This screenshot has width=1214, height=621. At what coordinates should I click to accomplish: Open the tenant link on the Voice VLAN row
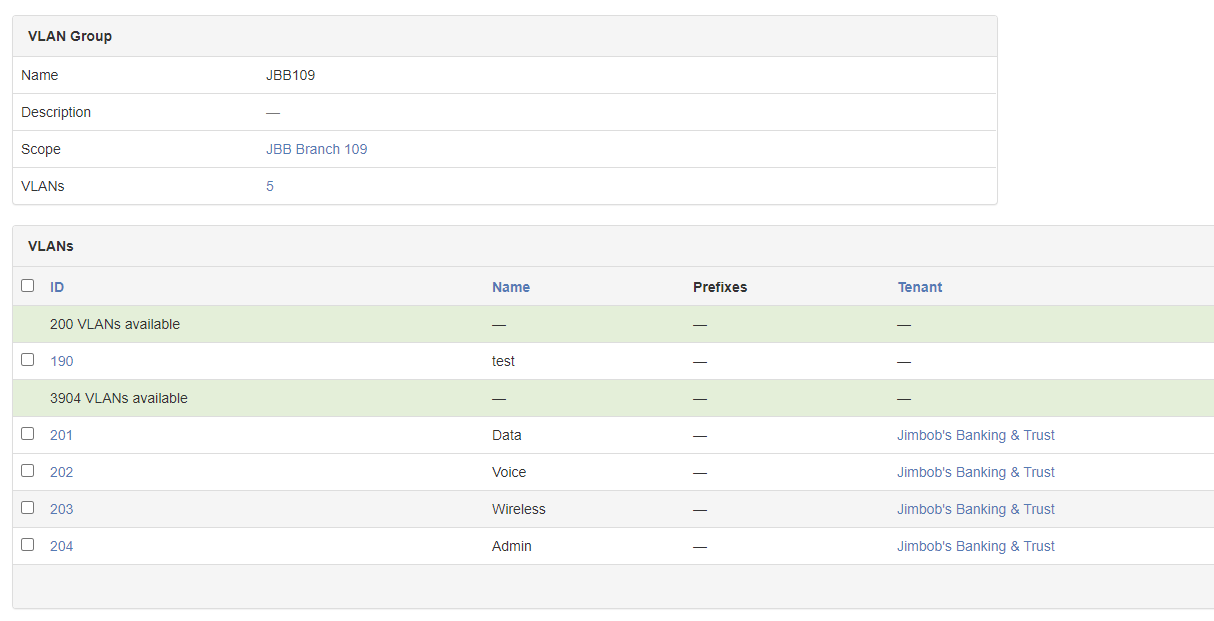tap(976, 471)
